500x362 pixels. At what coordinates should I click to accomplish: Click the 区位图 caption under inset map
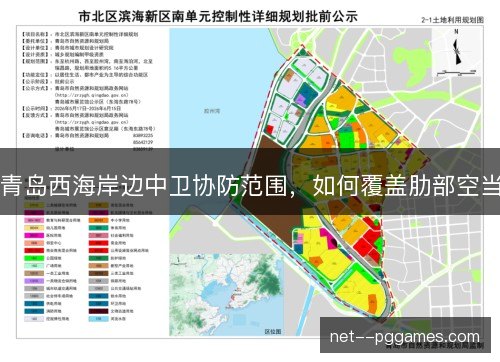273,332
